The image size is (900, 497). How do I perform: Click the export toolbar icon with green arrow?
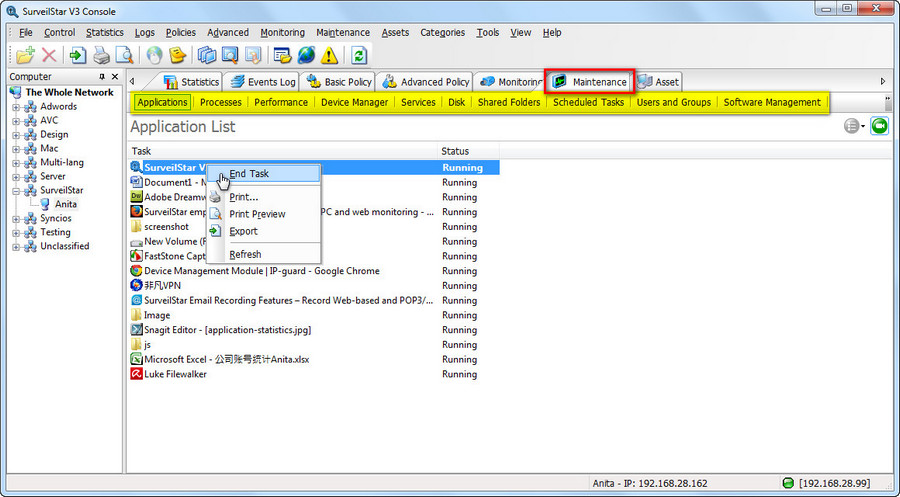77,55
